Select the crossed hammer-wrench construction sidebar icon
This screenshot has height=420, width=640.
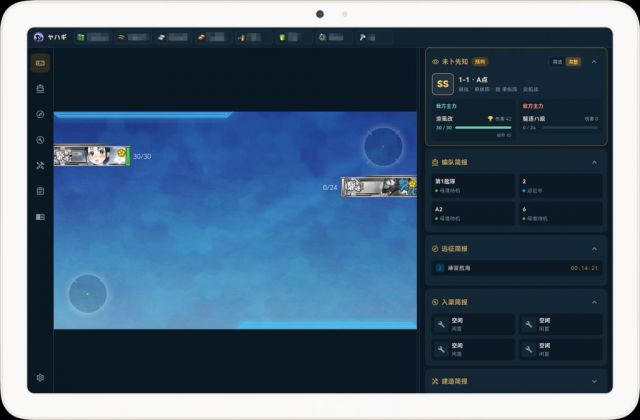click(40, 165)
